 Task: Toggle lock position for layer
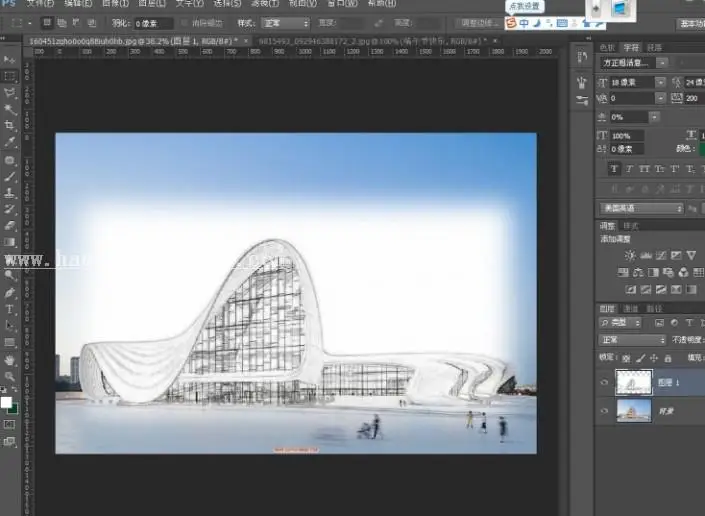[654, 358]
